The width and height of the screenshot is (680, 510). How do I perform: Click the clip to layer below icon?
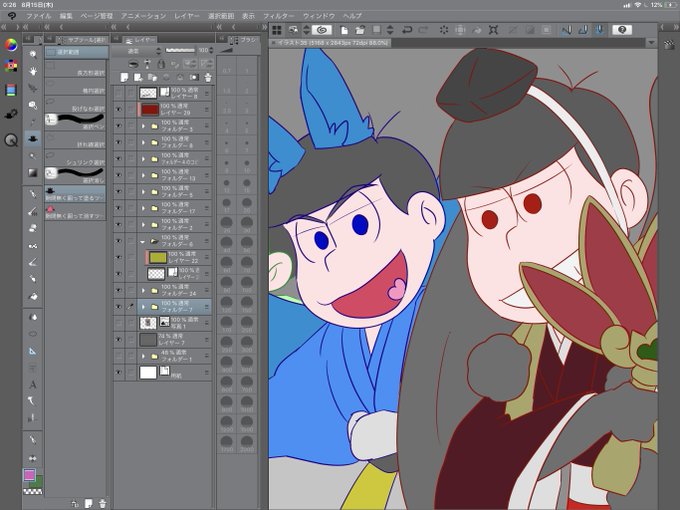click(x=134, y=64)
